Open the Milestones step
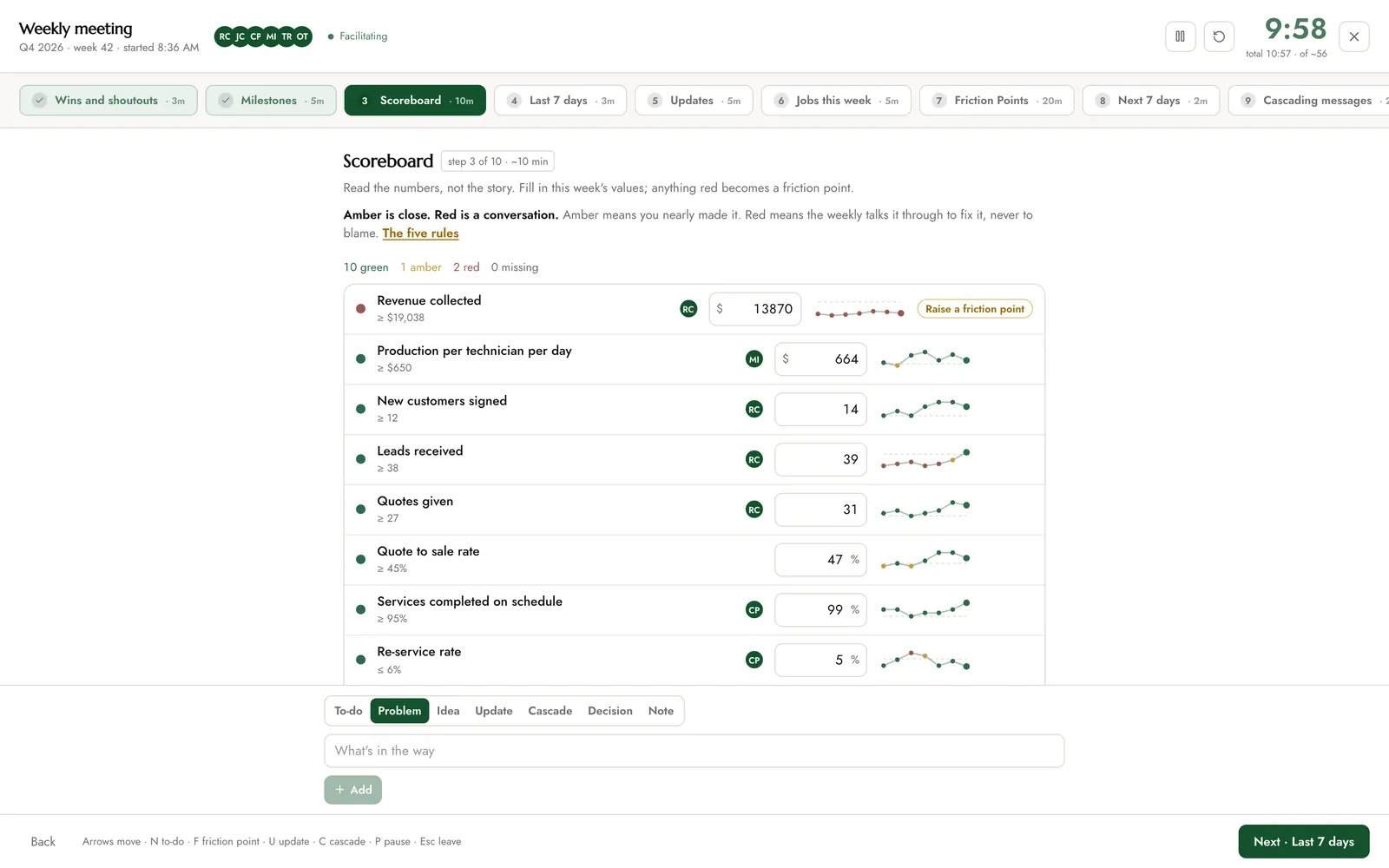 pos(271,101)
